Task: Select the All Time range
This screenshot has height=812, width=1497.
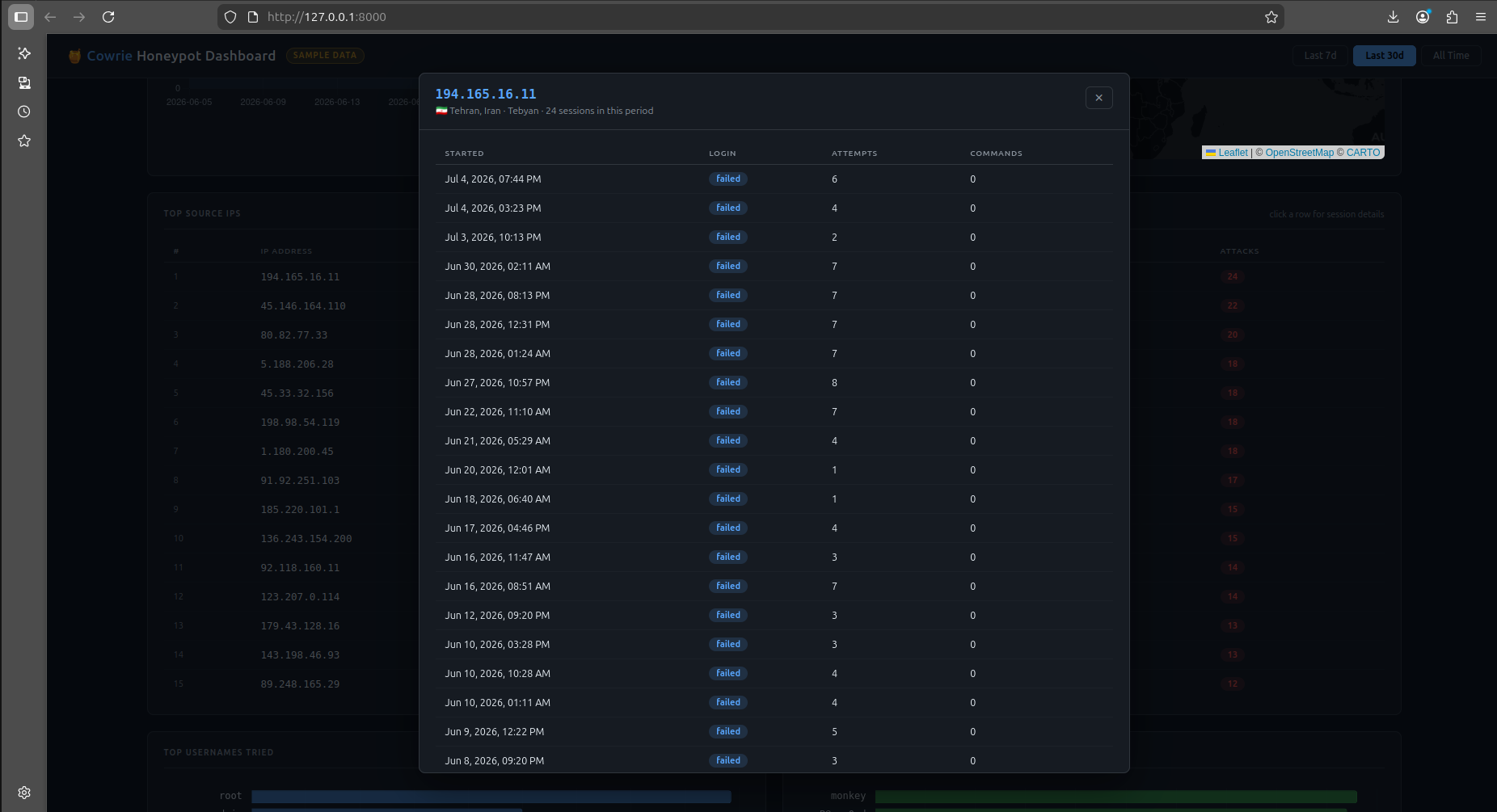Action: 1451,56
